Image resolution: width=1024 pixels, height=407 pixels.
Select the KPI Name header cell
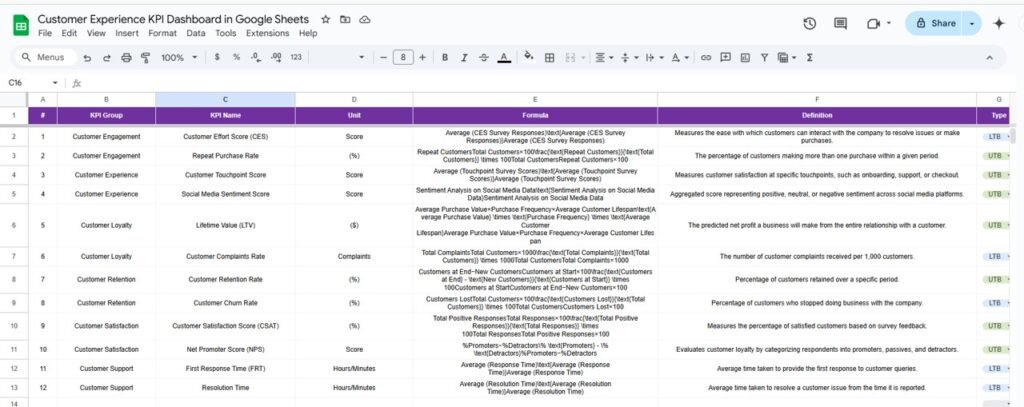225,116
